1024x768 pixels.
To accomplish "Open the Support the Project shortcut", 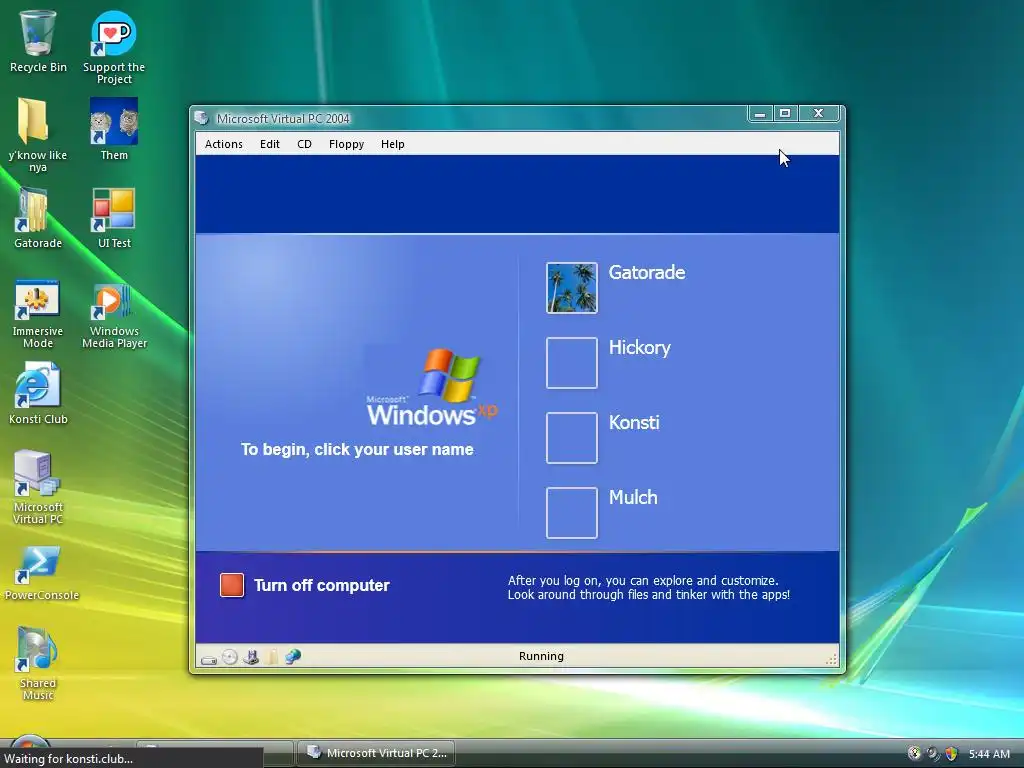I will tap(114, 47).
